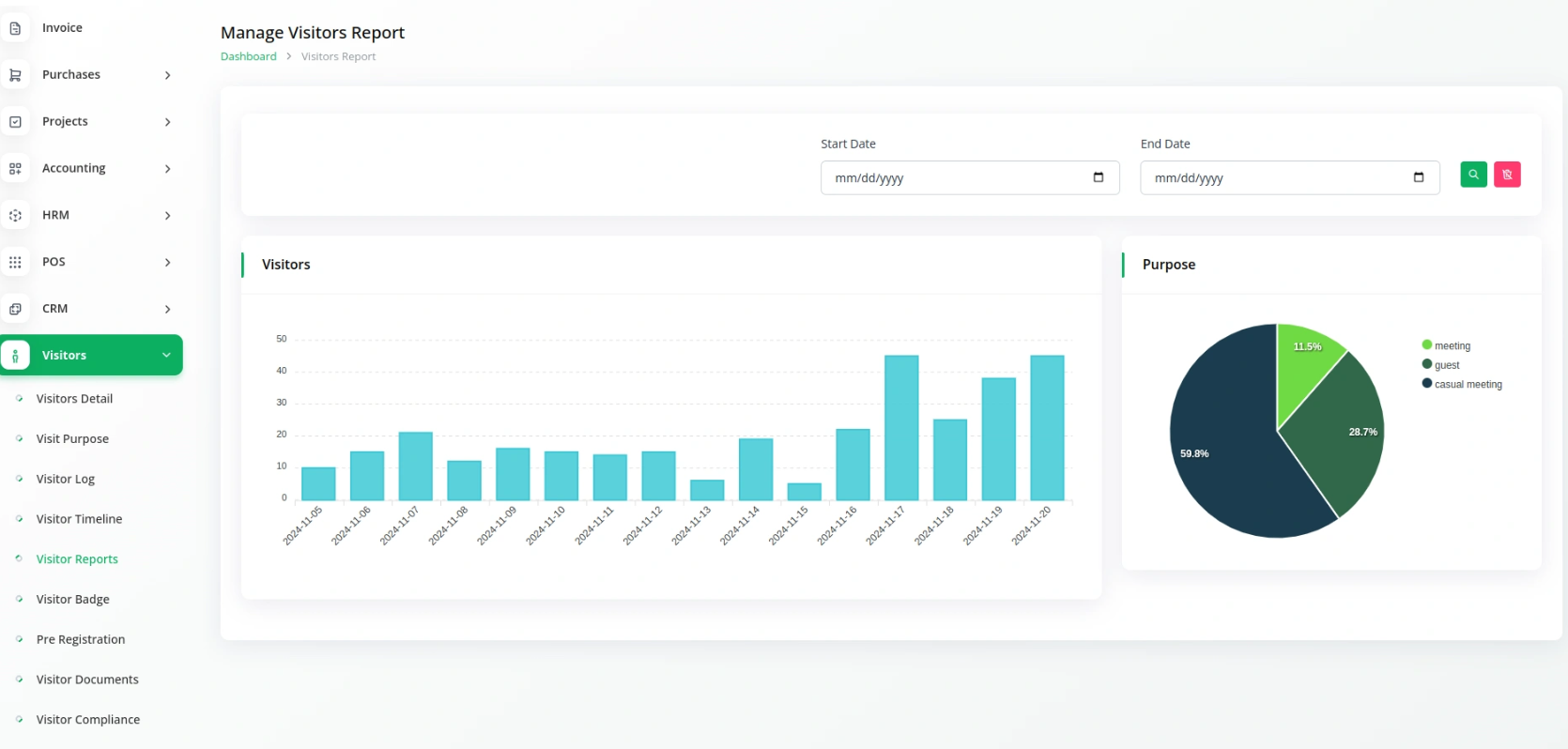The height and width of the screenshot is (749, 1568).
Task: Click bullet icon beside Visitors Detail
Action: coord(19,398)
